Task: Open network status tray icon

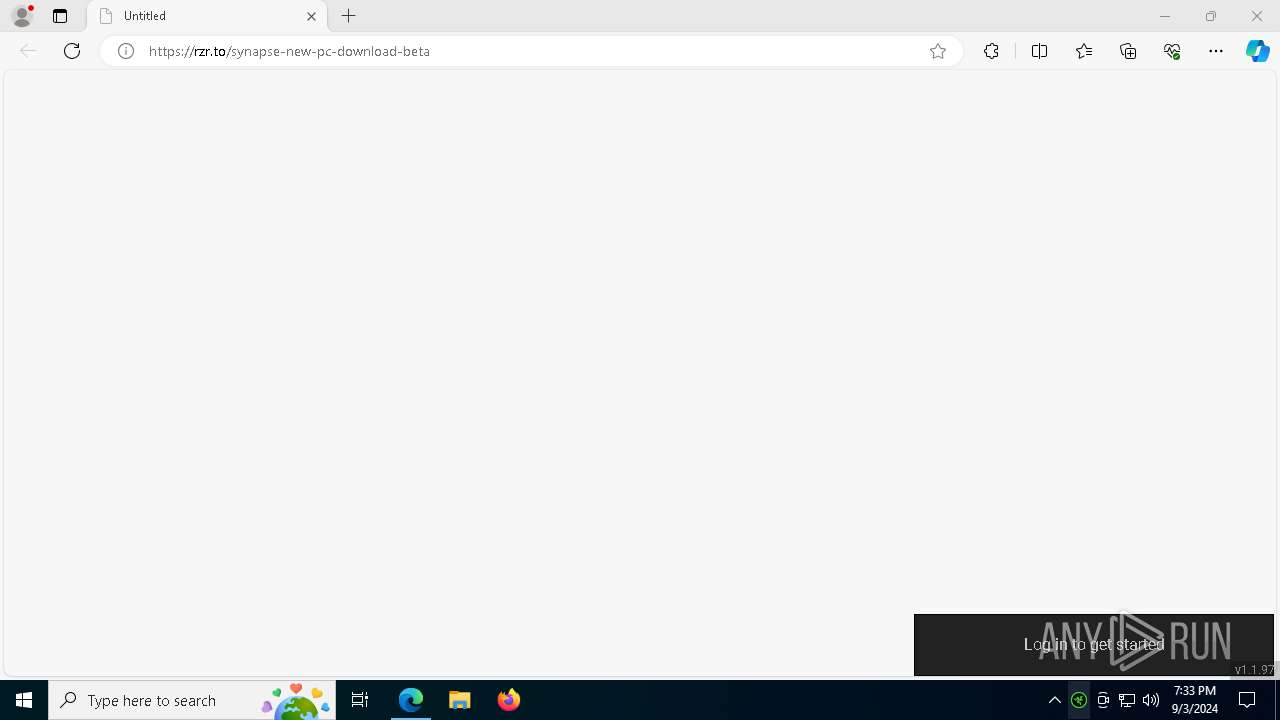Action: 1127,700
